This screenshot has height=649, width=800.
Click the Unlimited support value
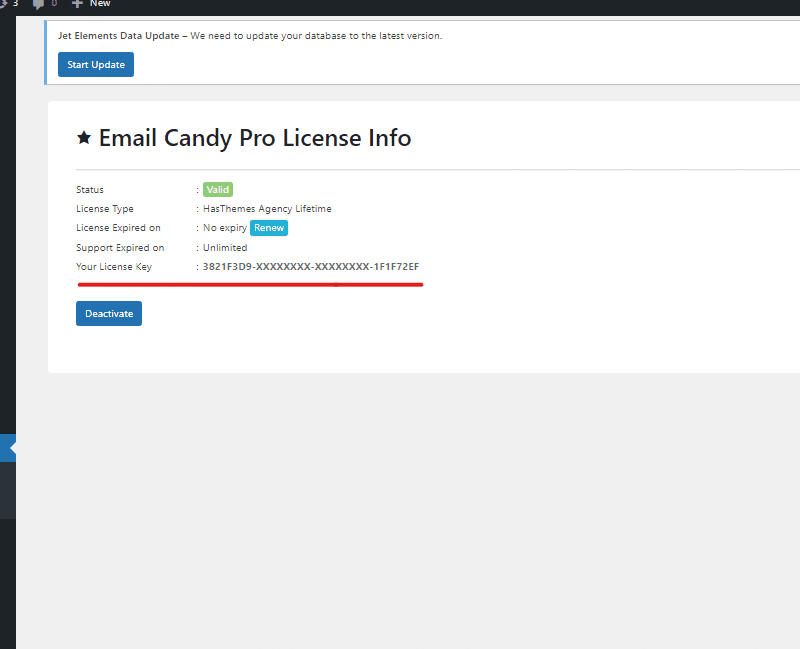(225, 247)
